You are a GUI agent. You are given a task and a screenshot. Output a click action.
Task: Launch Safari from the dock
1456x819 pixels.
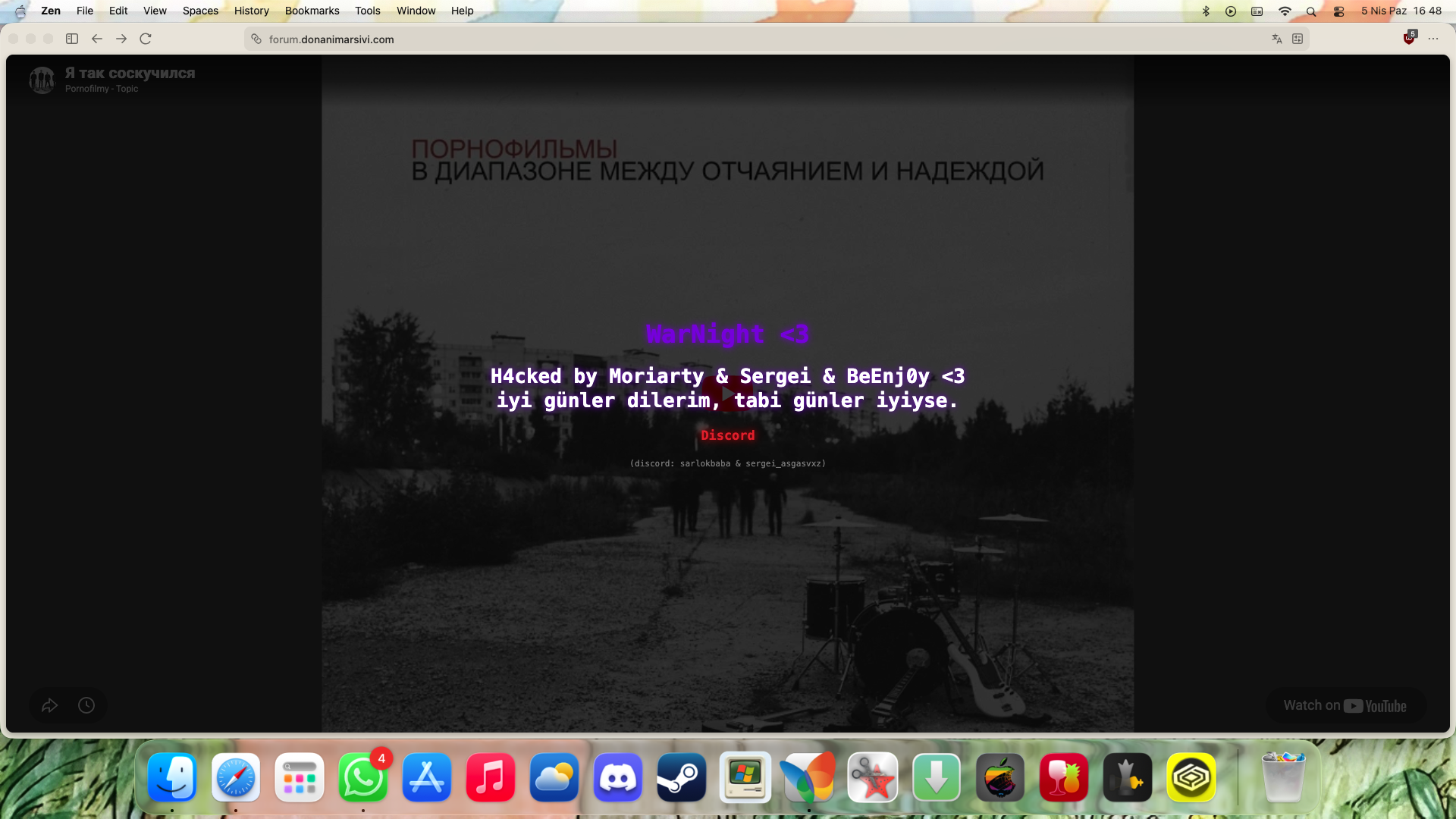tap(236, 777)
